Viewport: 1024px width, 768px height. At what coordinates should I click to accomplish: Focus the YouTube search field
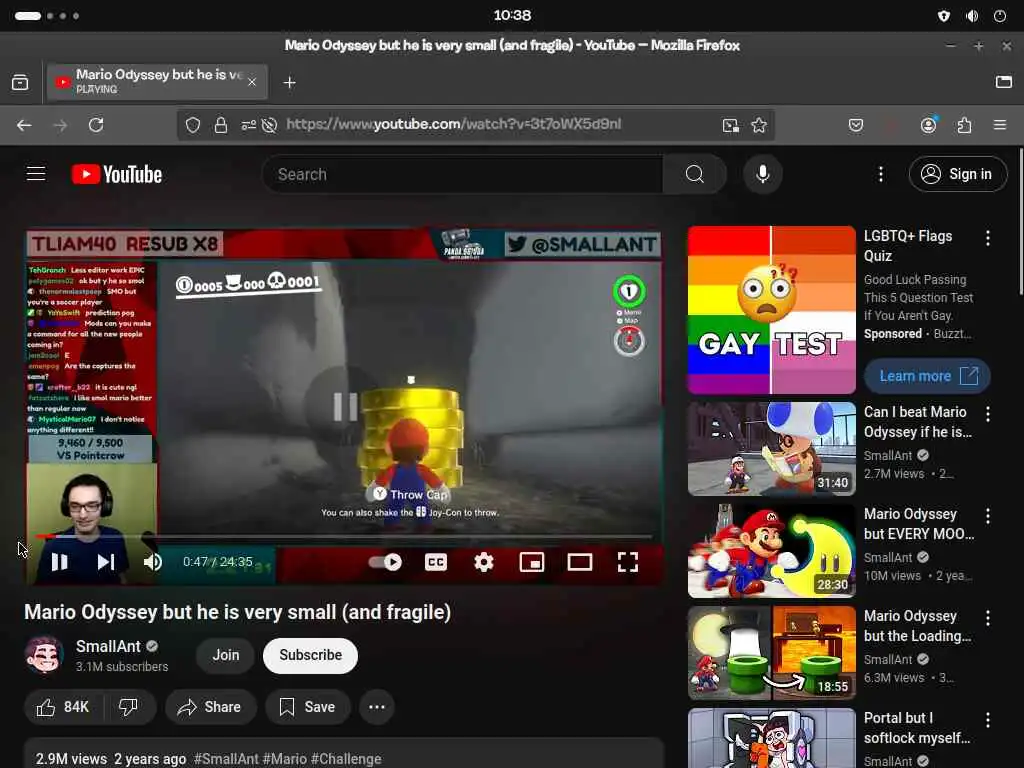point(462,174)
